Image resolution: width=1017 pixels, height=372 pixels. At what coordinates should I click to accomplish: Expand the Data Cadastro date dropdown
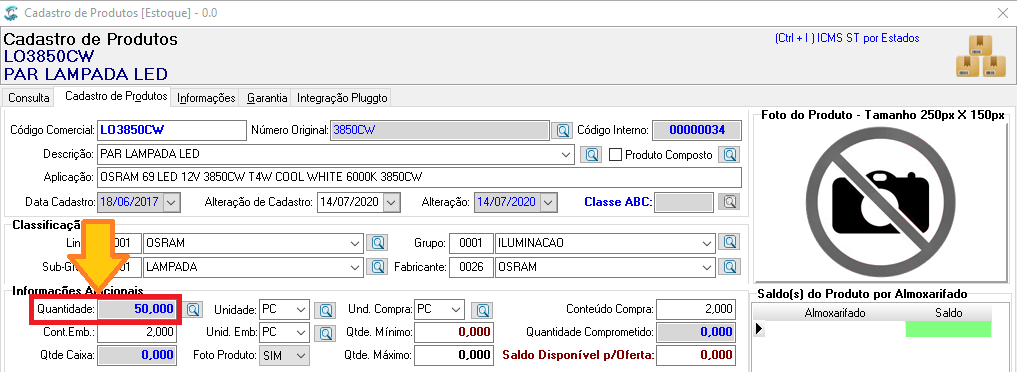coord(171,202)
